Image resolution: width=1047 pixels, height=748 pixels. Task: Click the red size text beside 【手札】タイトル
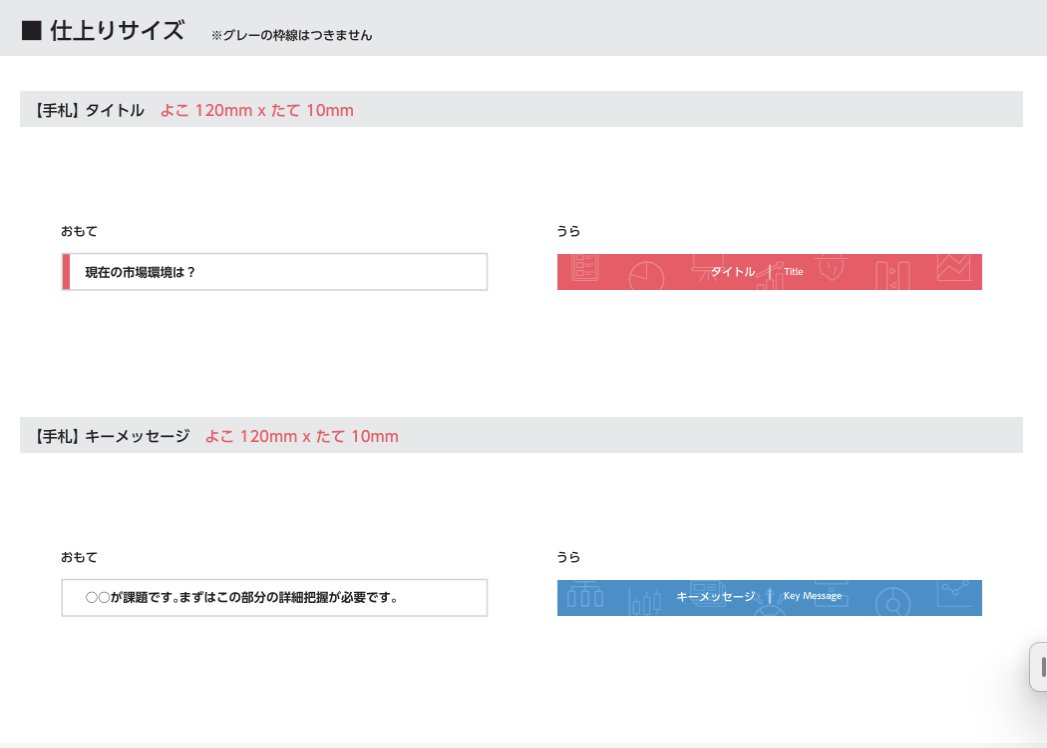(257, 110)
